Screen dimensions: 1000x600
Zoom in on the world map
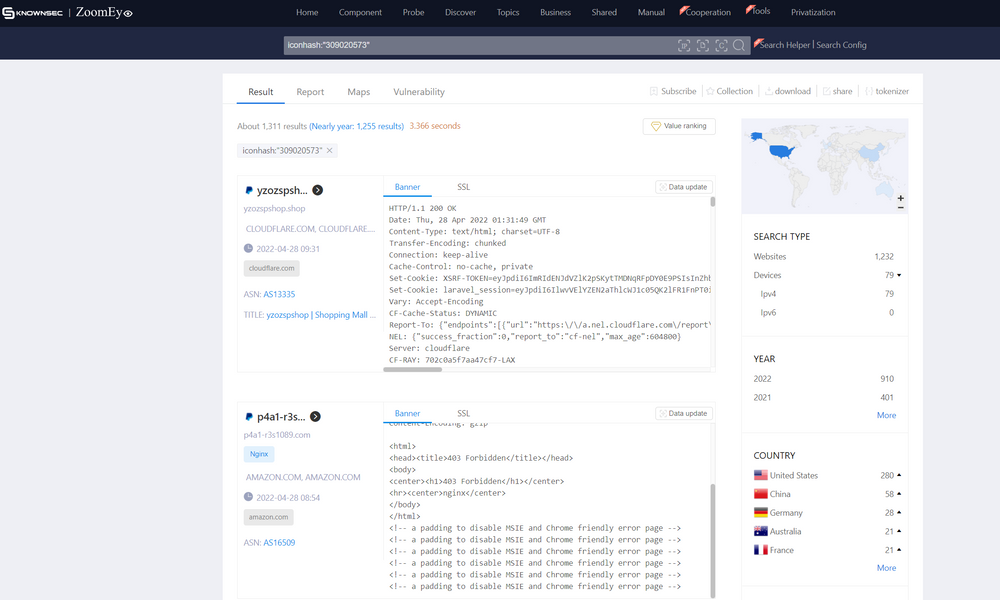901,198
